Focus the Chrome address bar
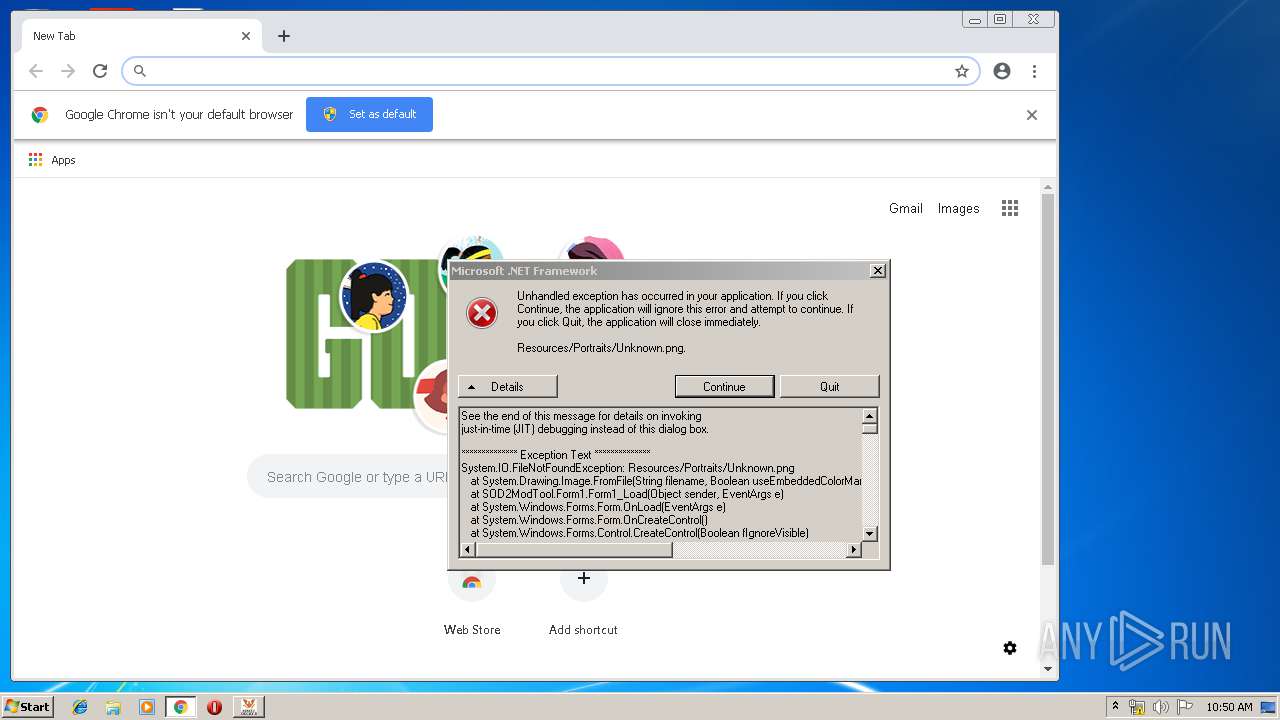The height and width of the screenshot is (720, 1280). tap(550, 71)
